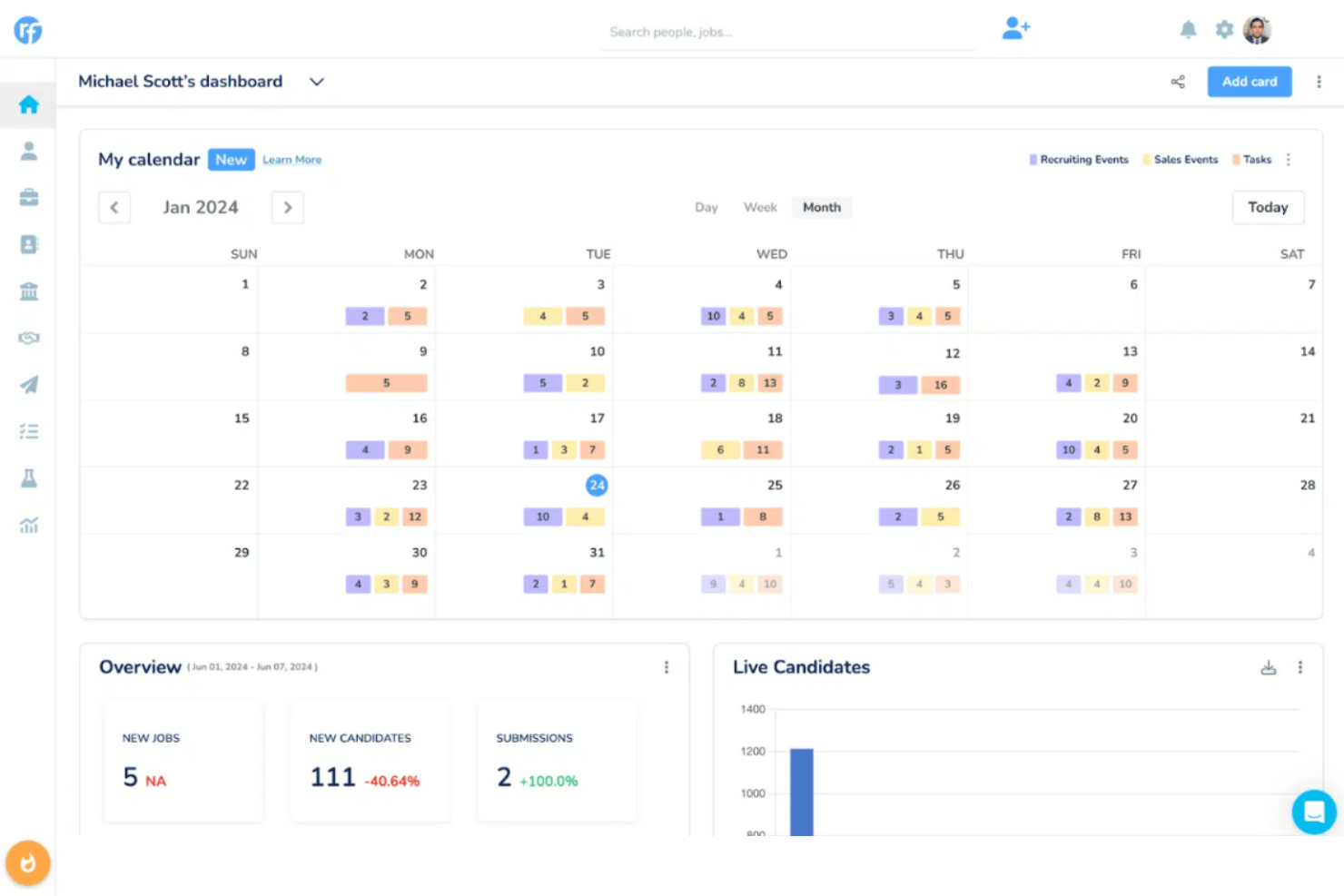1344x896 pixels.
Task: Toggle Sales Events legend
Action: click(x=1181, y=159)
